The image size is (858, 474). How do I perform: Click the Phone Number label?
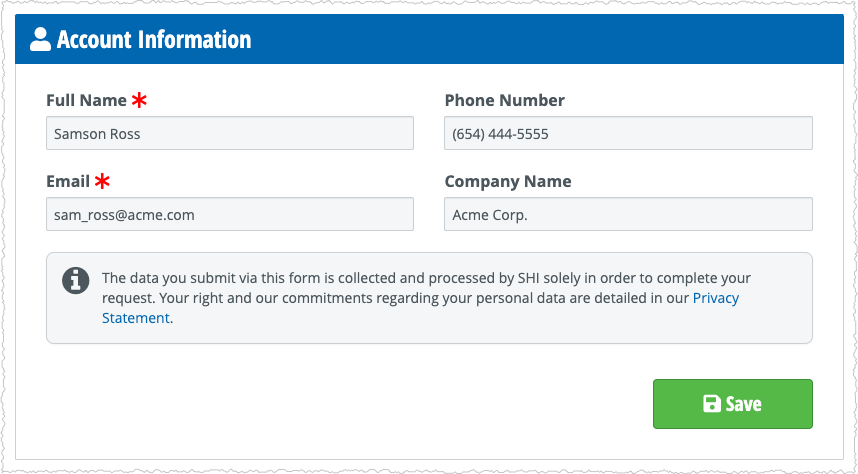tap(505, 100)
